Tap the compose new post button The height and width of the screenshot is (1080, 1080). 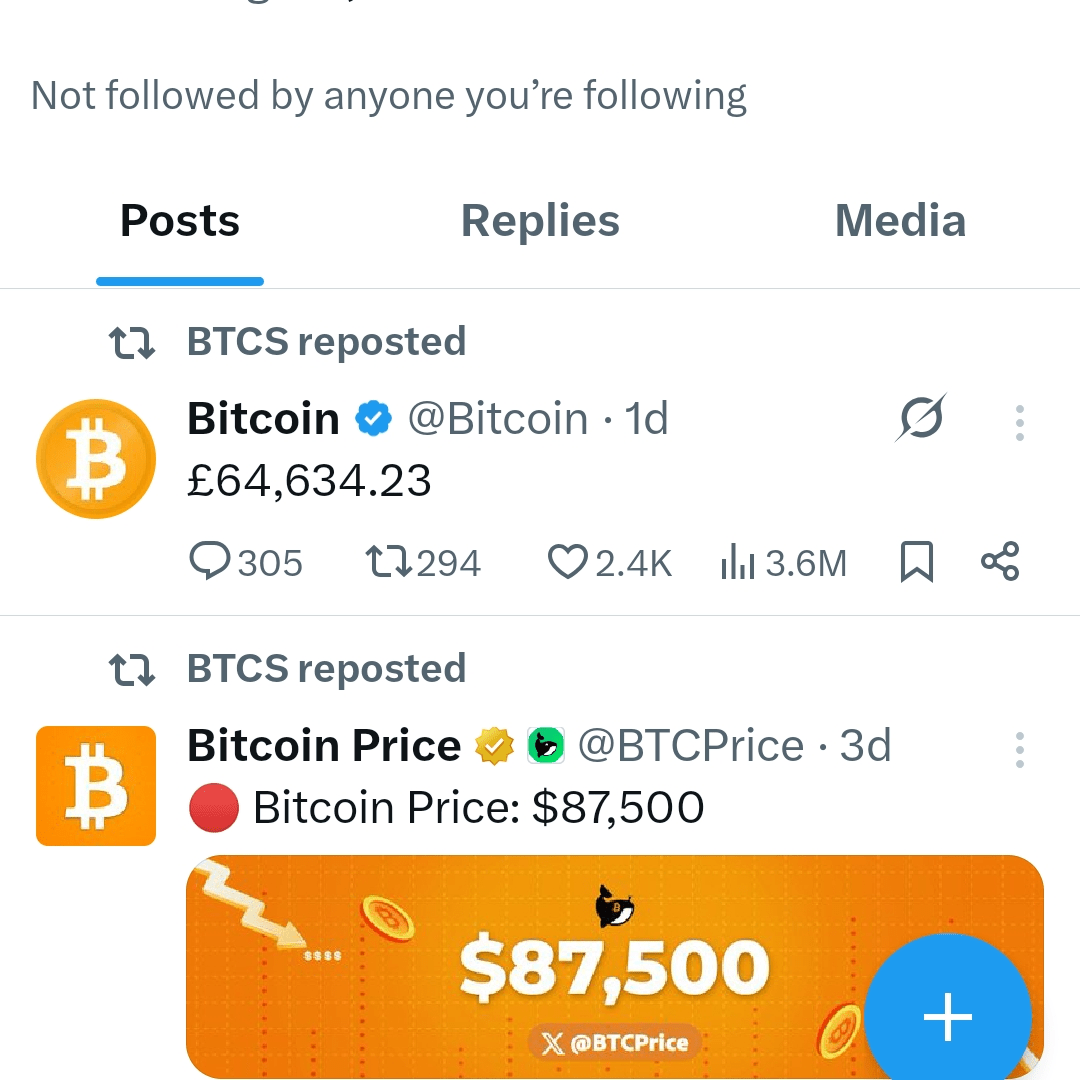[947, 1017]
